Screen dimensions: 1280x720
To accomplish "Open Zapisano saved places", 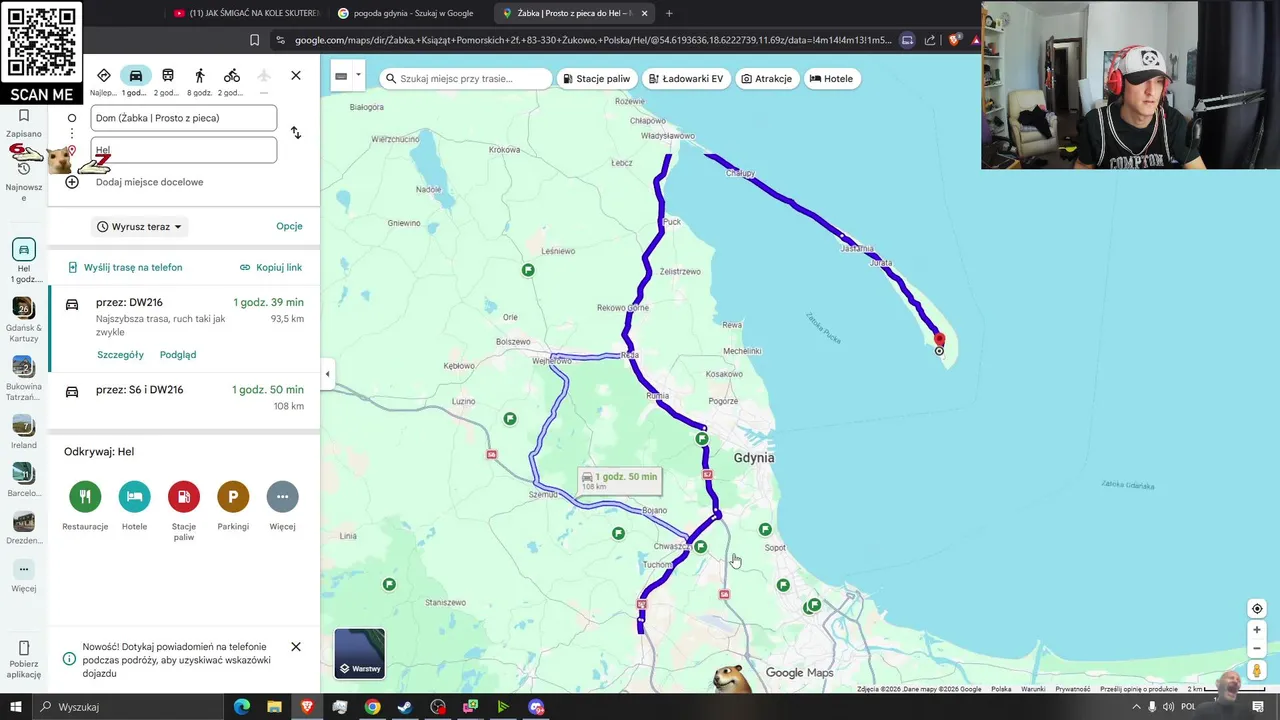I will tap(24, 123).
